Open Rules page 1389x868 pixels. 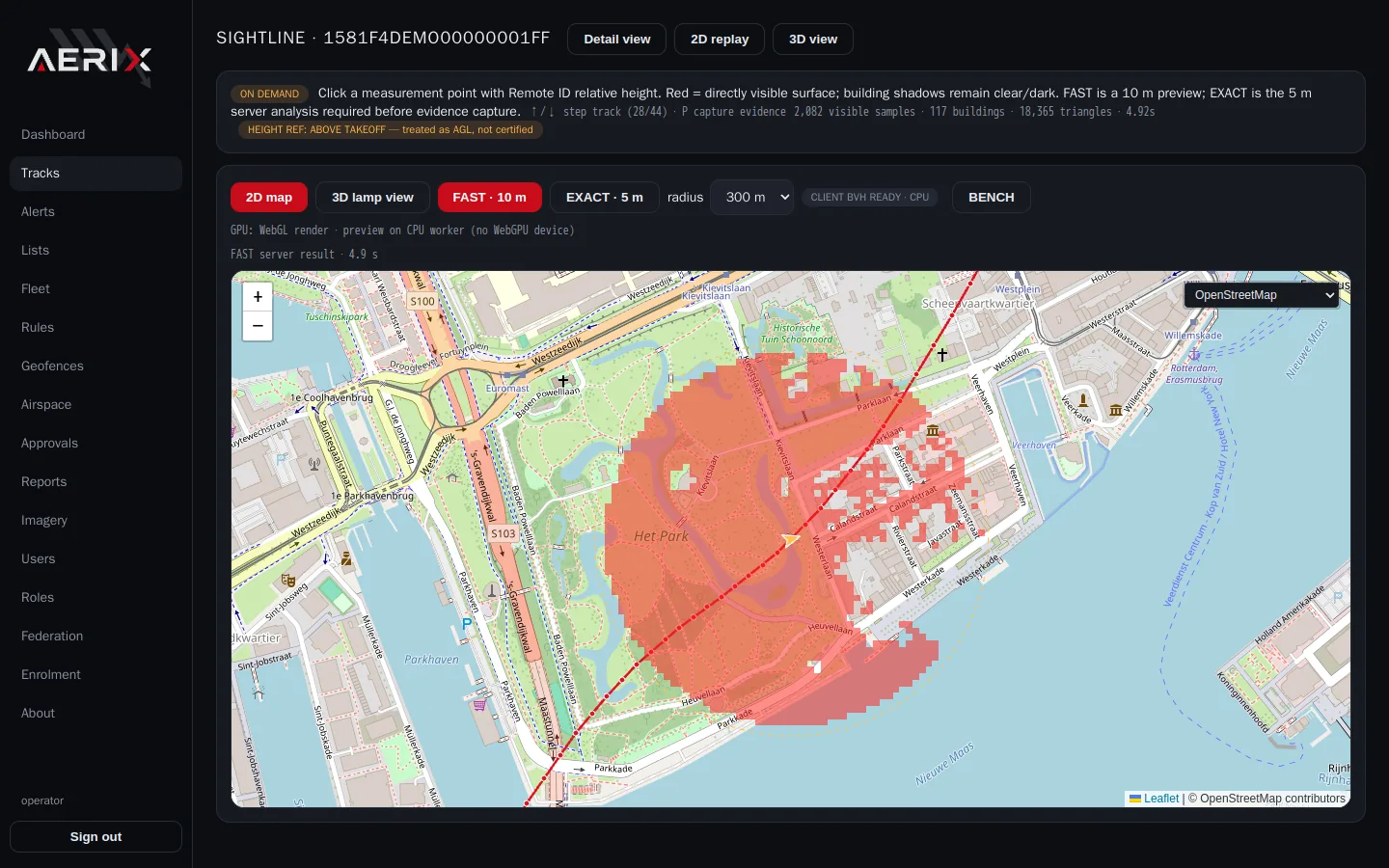(95, 327)
